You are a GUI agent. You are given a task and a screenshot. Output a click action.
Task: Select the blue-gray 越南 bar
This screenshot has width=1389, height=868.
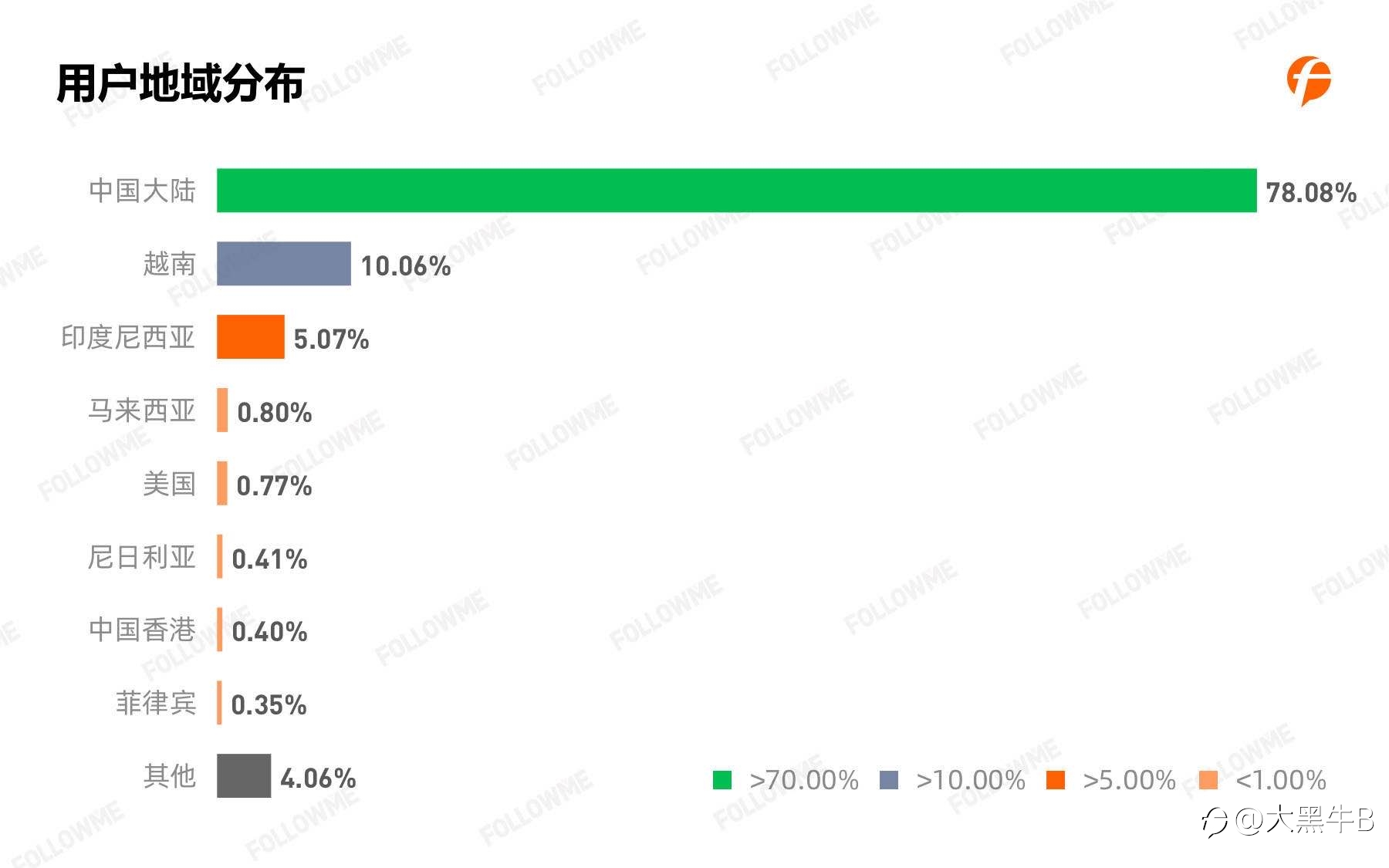(284, 264)
